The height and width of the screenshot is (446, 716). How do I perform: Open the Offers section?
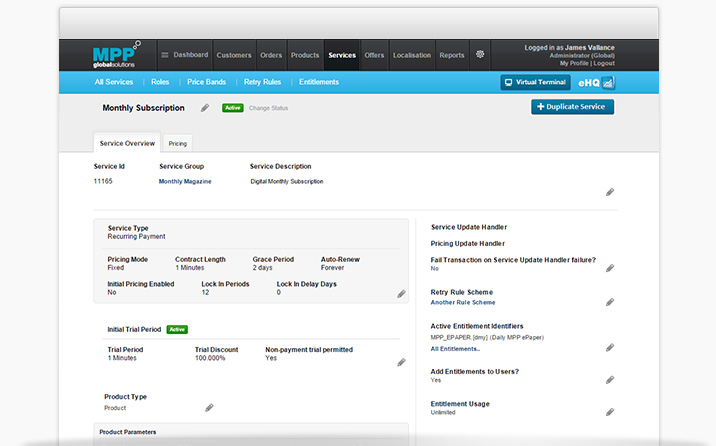[x=374, y=55]
